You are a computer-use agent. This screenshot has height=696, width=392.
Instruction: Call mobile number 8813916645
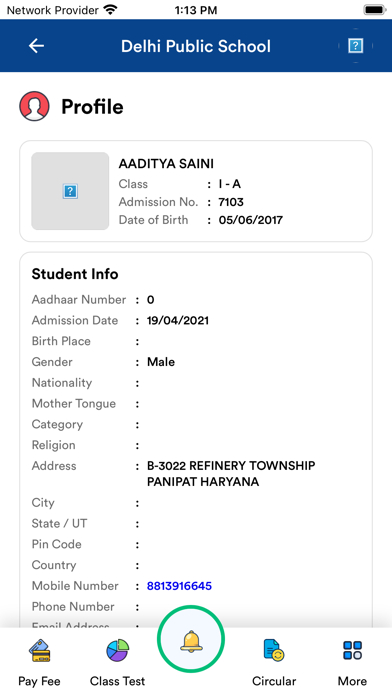pos(179,586)
